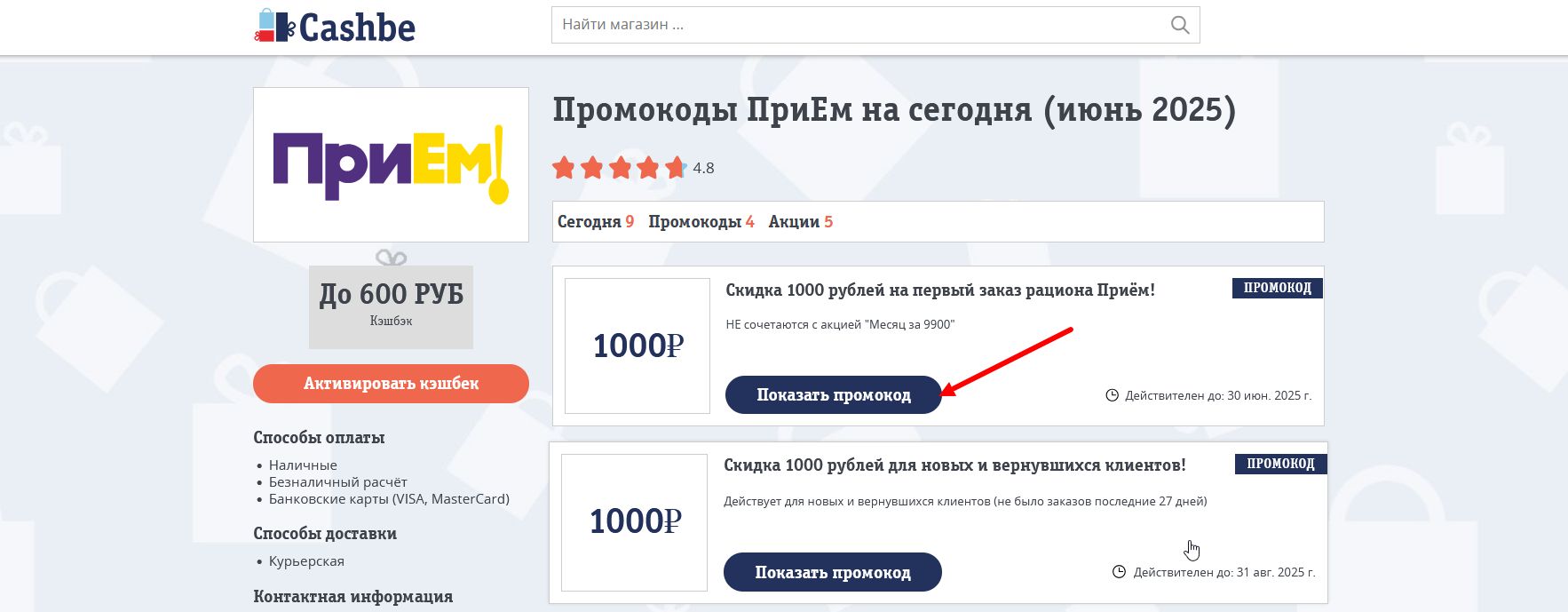Click 'Курьерская' delivery item
The height and width of the screenshot is (612, 1568).
click(306, 561)
